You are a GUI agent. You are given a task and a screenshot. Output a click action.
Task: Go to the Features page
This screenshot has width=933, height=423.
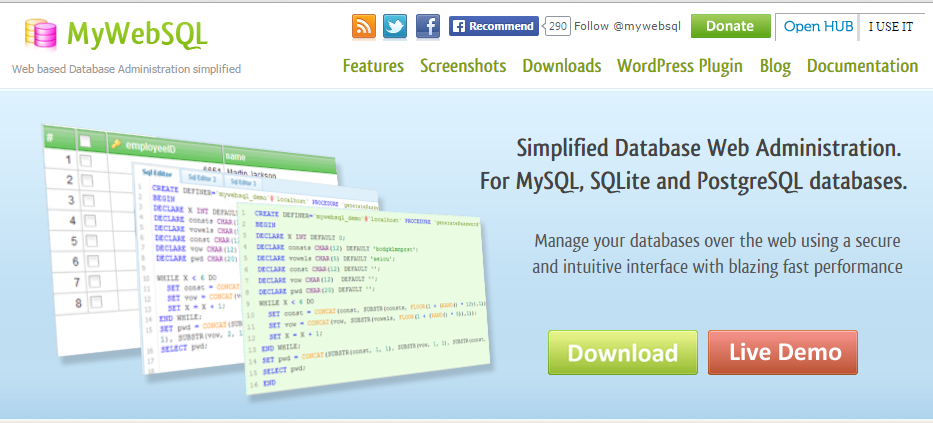[x=373, y=66]
